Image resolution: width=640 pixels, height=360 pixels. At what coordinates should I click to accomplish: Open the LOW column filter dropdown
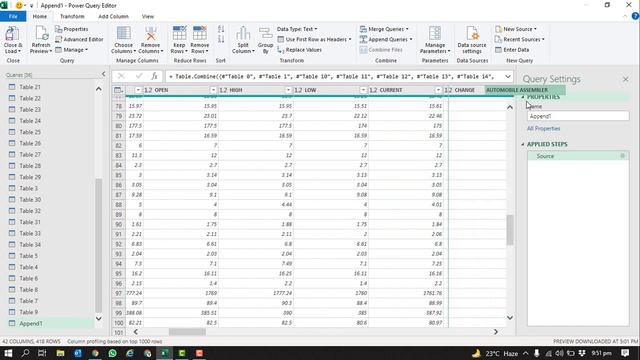click(x=363, y=90)
